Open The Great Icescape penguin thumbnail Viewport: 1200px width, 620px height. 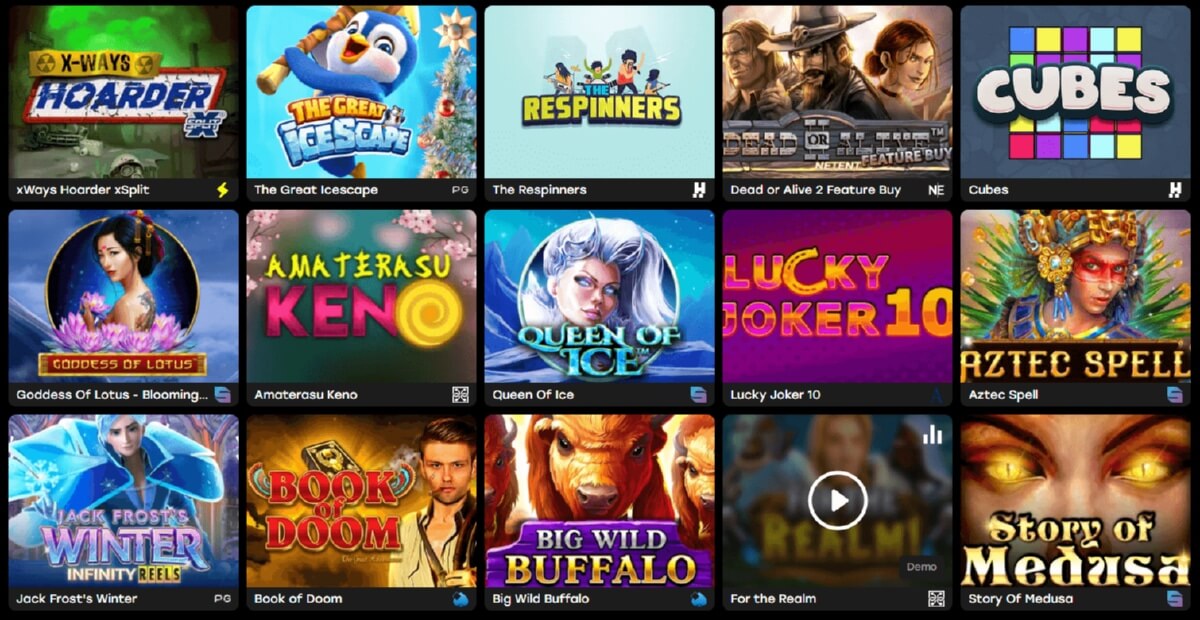tap(362, 91)
